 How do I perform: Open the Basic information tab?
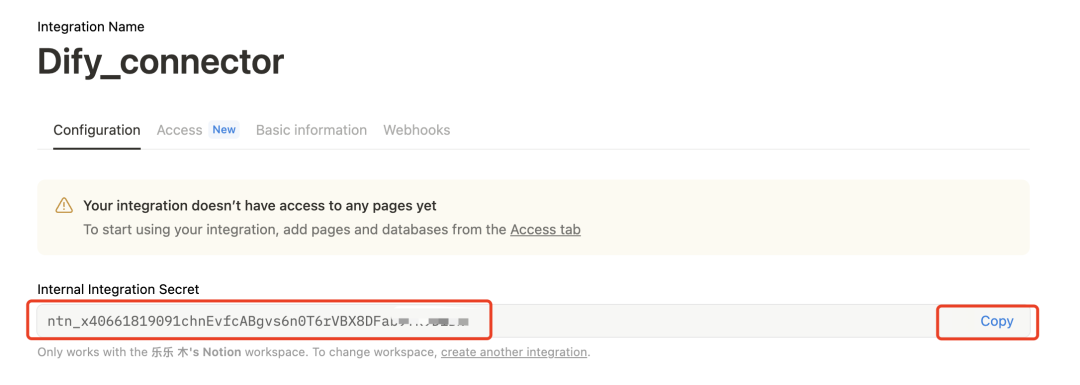tap(311, 130)
